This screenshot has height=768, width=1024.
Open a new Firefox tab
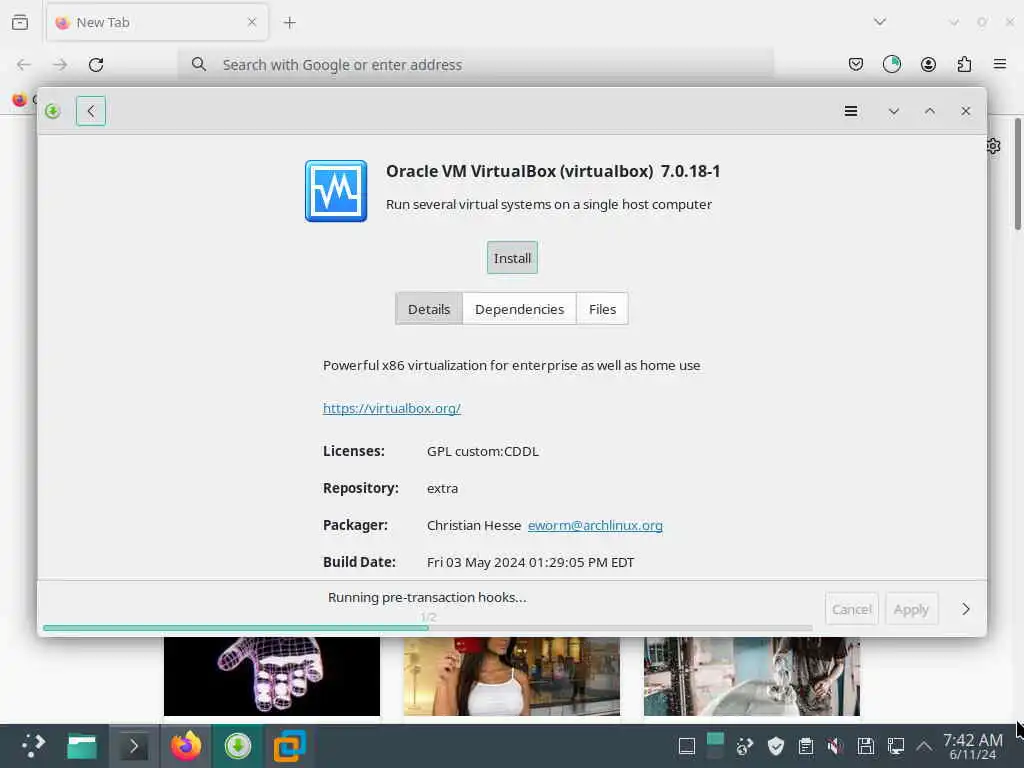[x=289, y=23]
